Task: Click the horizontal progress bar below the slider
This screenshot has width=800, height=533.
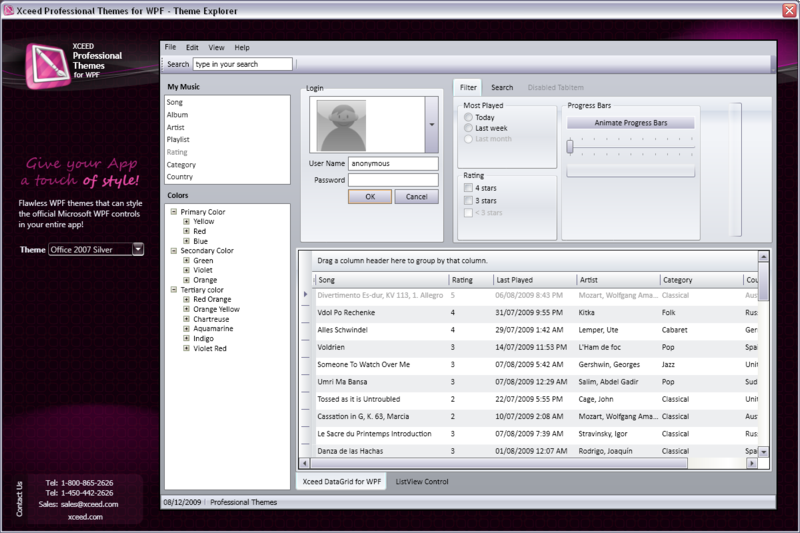Action: [631, 172]
